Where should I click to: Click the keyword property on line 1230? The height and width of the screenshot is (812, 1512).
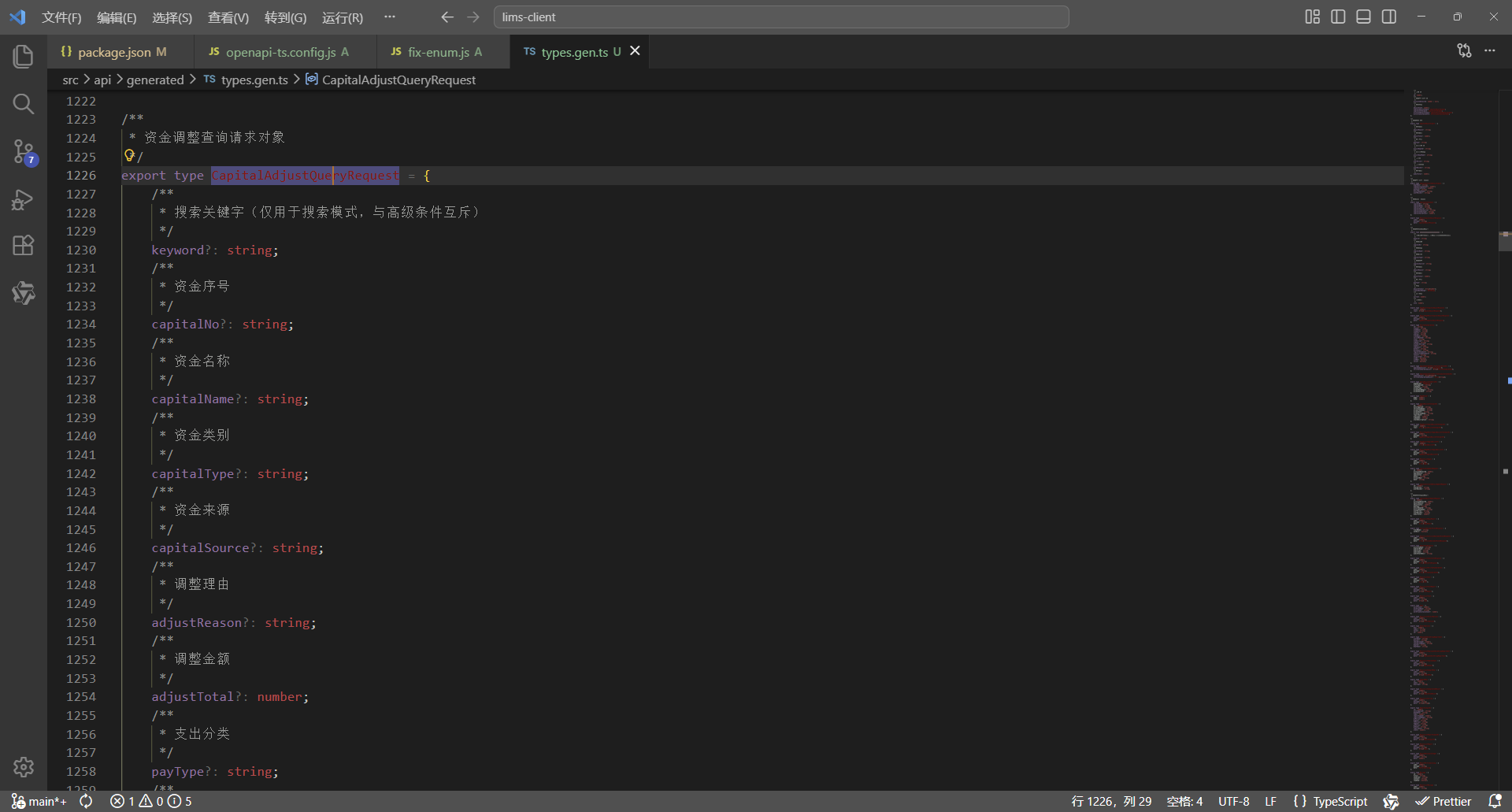point(178,250)
